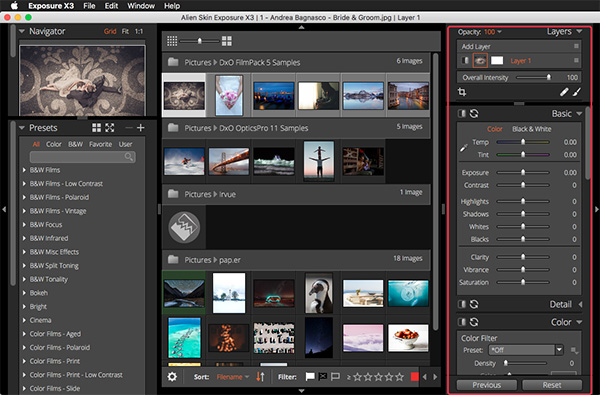Go to next filter page arrow
Screen dimensions: 600x395
tap(435, 377)
